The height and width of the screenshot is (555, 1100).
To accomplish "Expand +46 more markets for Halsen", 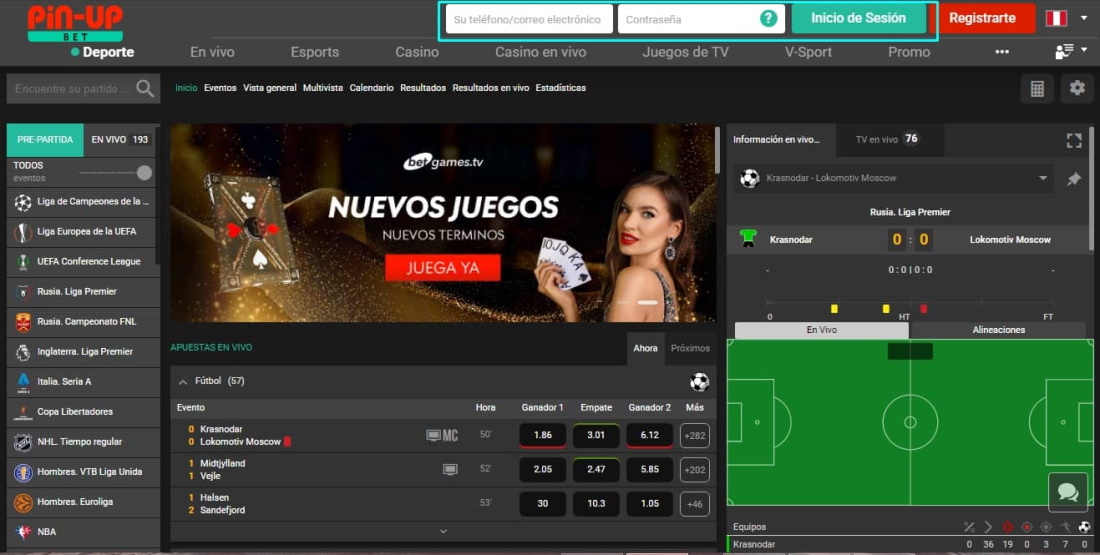I will pyautogui.click(x=695, y=504).
